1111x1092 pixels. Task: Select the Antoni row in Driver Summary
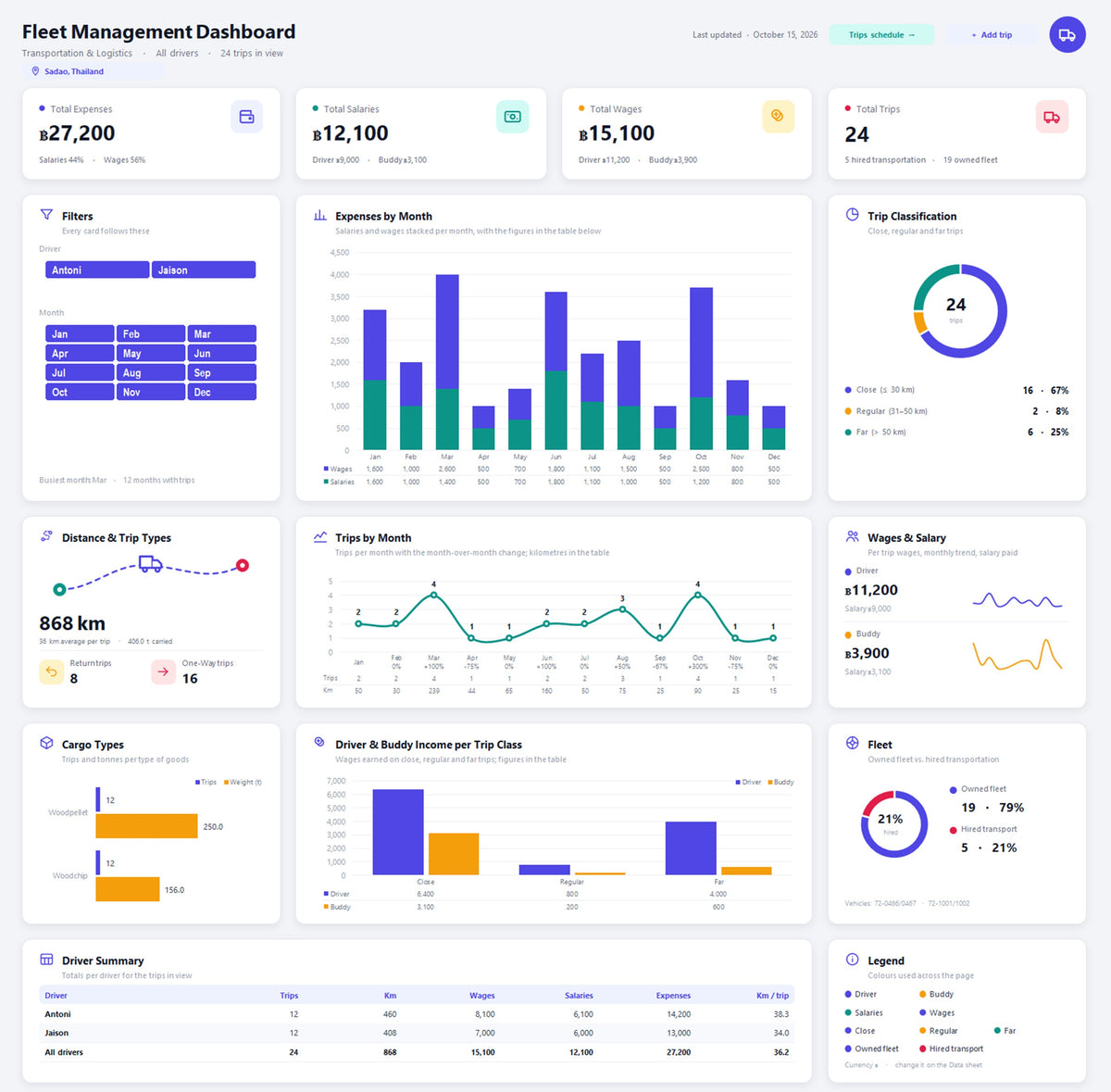(x=417, y=1014)
